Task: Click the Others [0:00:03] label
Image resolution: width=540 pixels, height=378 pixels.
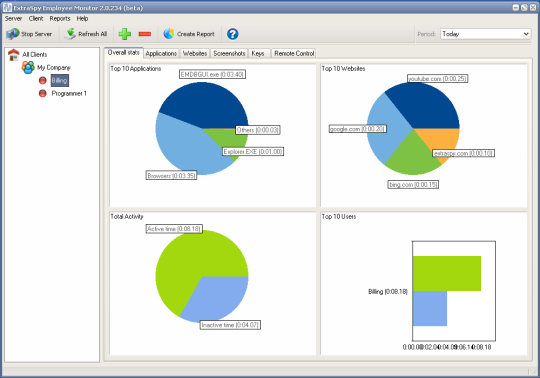Action: tap(258, 130)
